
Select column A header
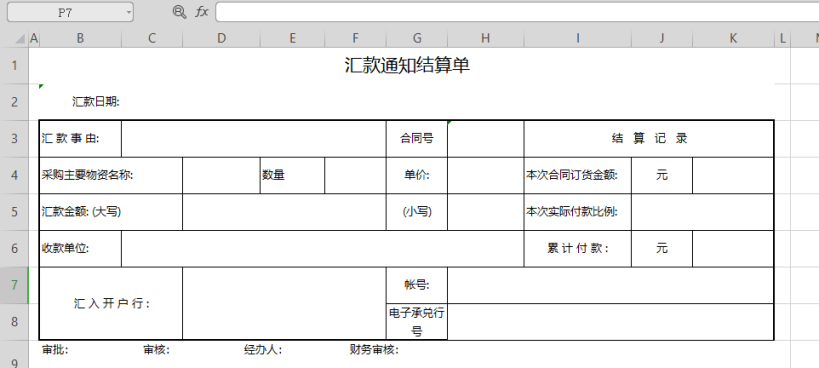[34, 38]
